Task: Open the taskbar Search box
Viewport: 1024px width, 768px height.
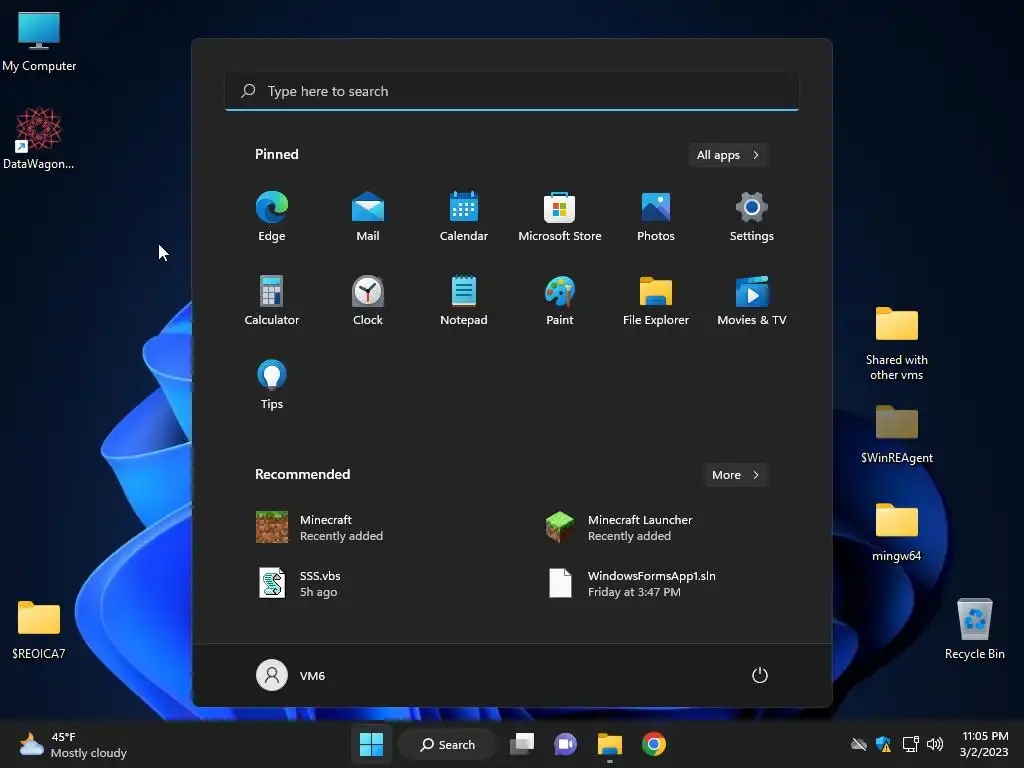Action: [448, 744]
